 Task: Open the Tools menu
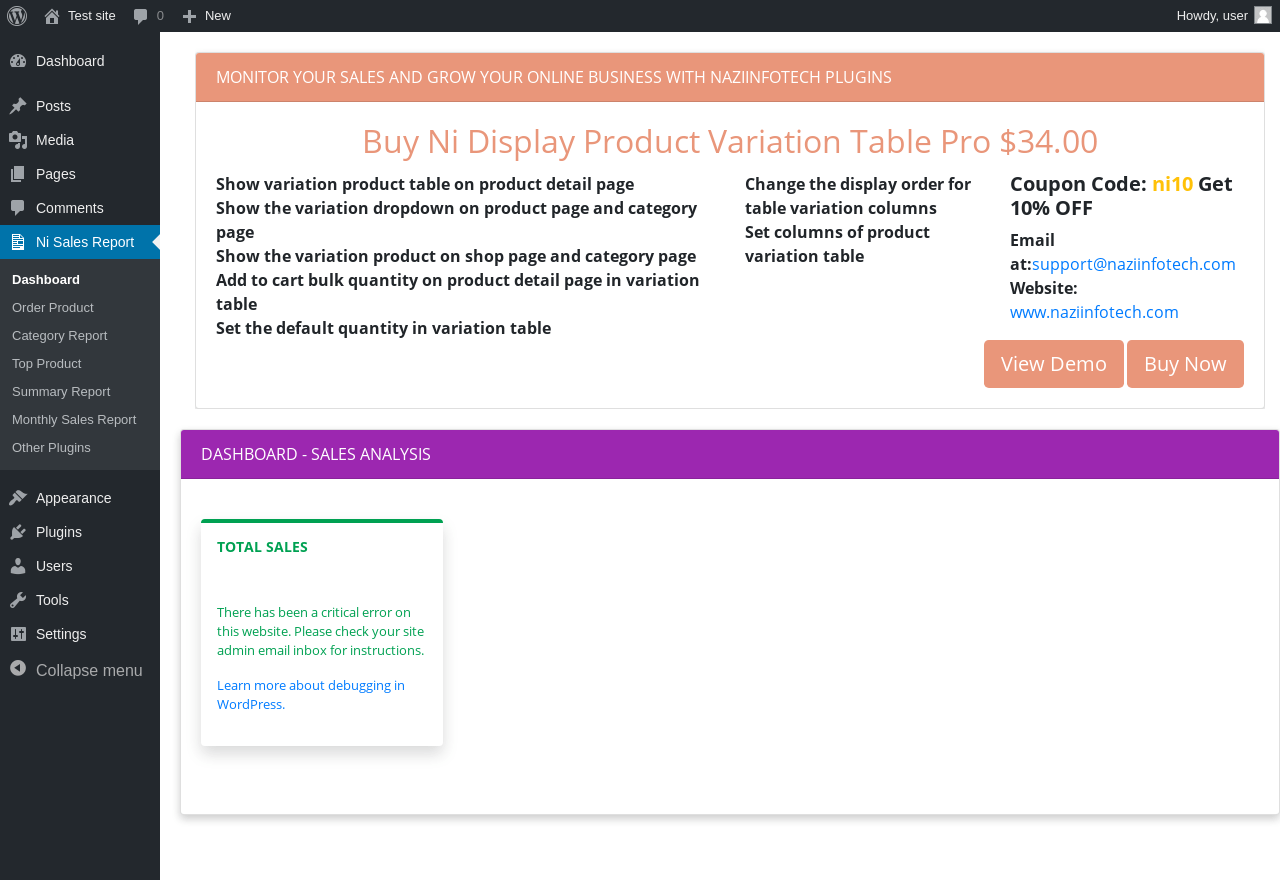coord(80,600)
